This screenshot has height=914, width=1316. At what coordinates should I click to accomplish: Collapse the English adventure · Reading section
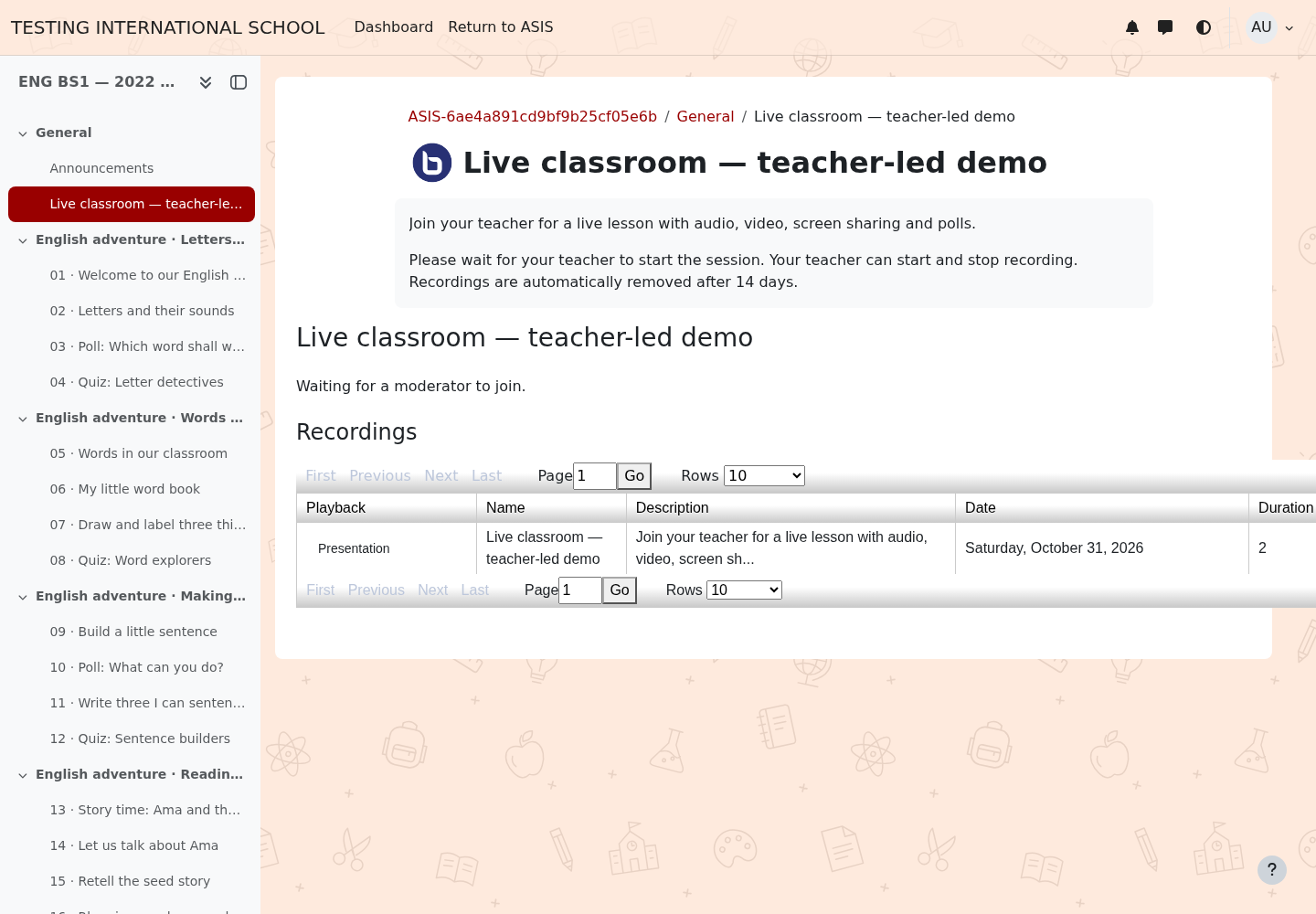click(x=23, y=775)
